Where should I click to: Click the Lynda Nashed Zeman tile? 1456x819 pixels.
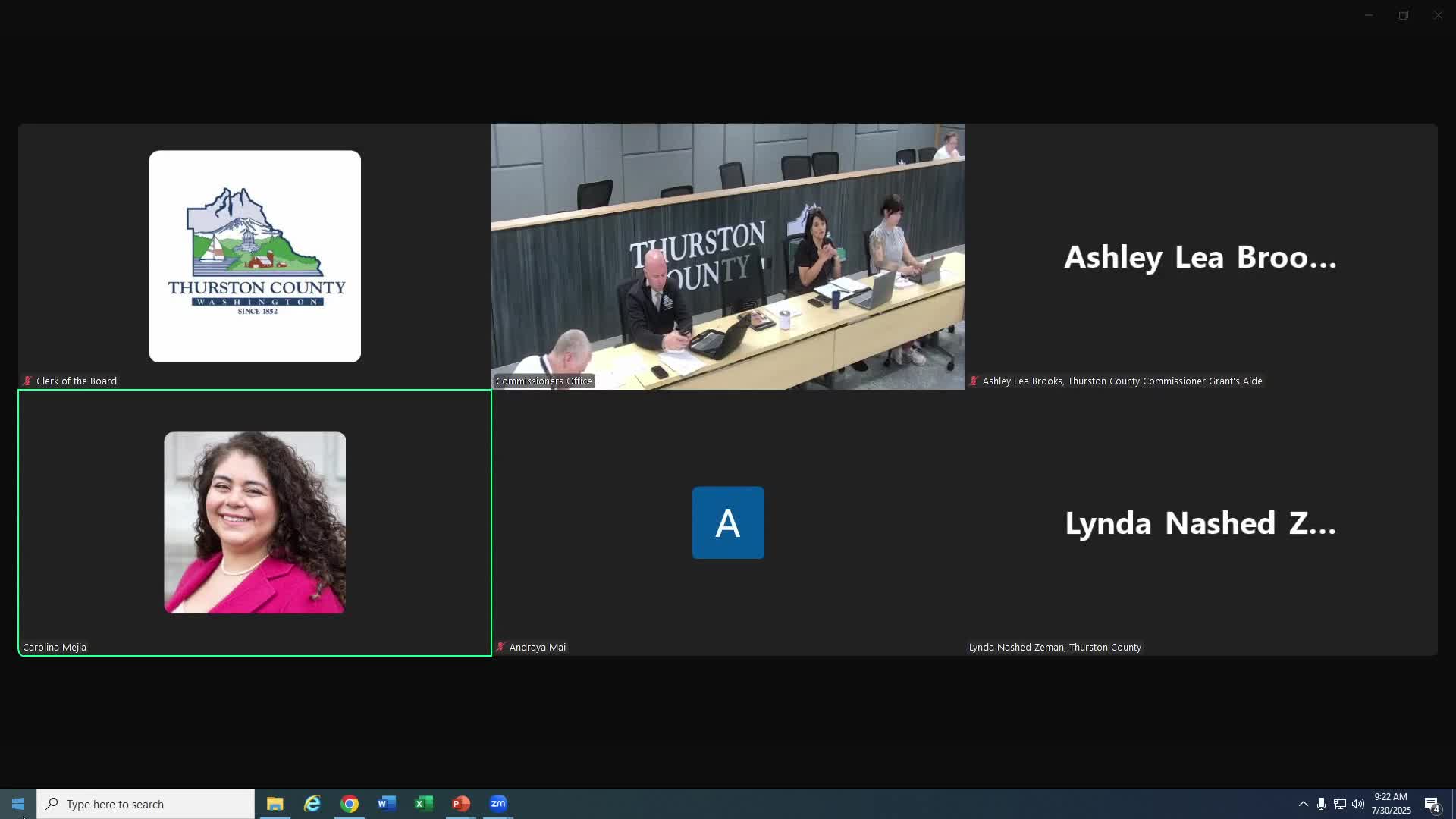[1200, 522]
